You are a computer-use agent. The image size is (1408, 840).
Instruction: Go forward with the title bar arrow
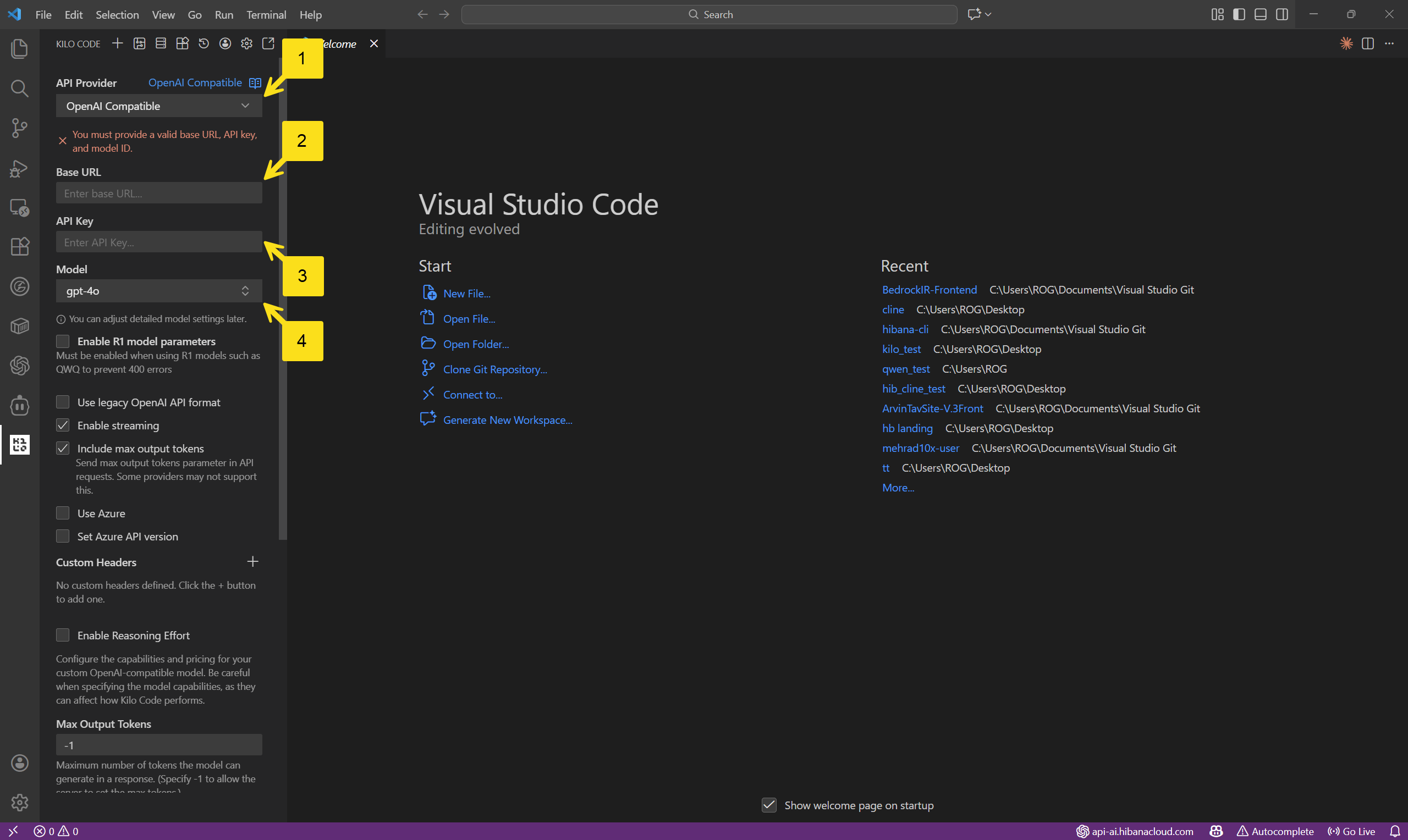[x=444, y=14]
